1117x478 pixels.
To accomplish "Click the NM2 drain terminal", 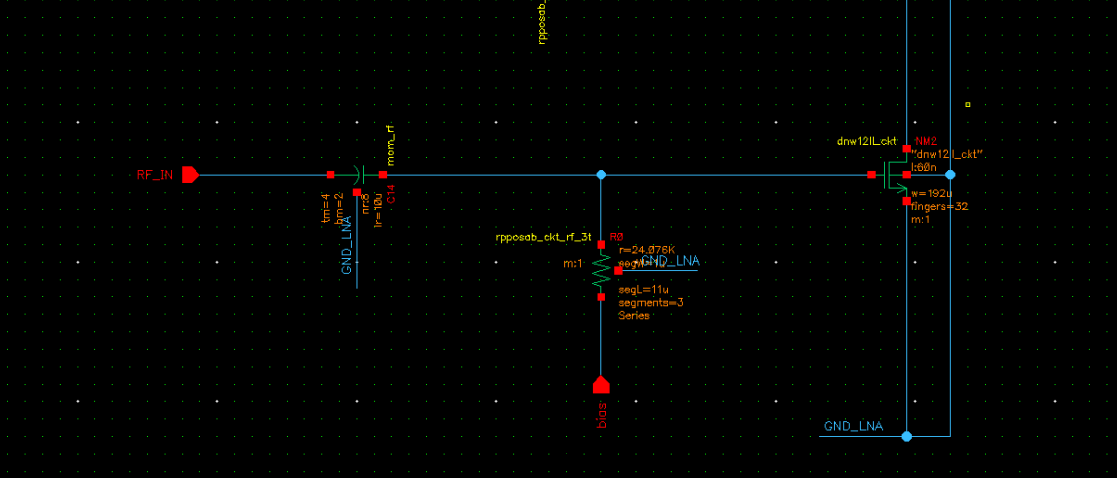I will 906,149.
